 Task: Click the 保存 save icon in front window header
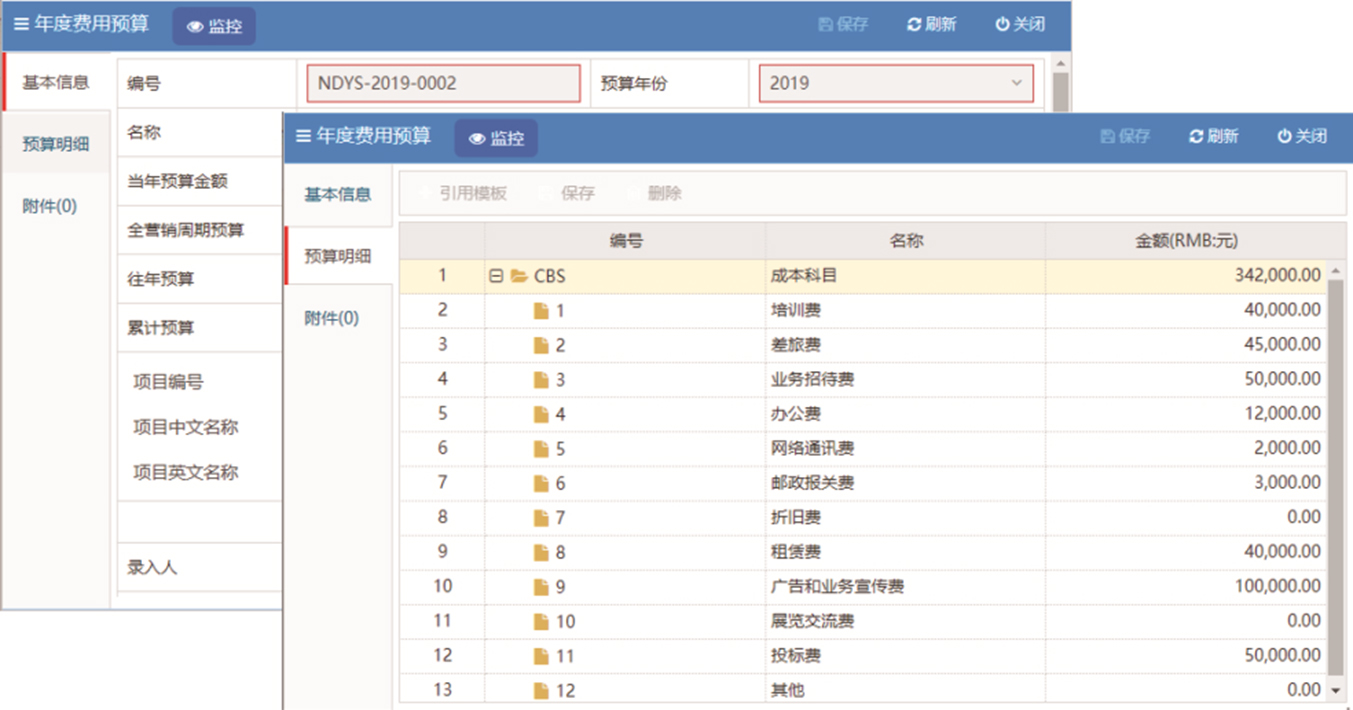(1107, 136)
